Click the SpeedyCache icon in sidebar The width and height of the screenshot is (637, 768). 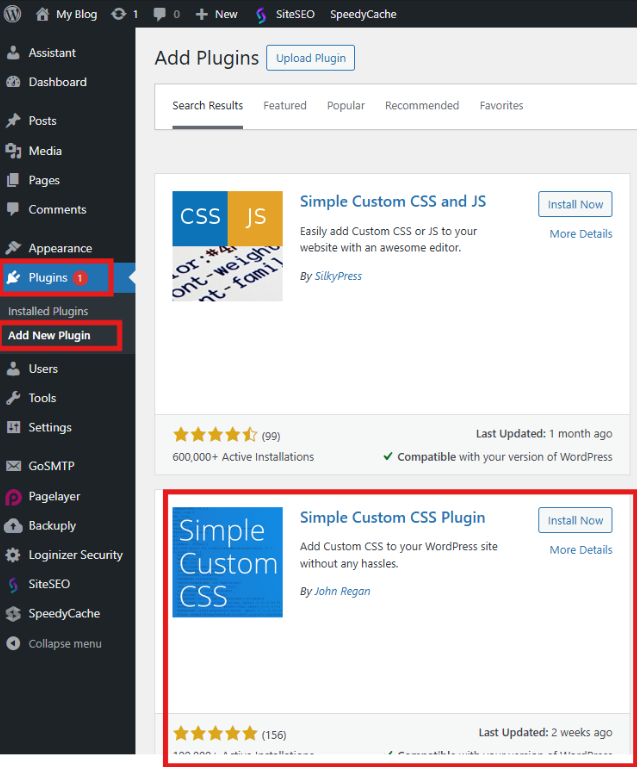pyautogui.click(x=13, y=614)
